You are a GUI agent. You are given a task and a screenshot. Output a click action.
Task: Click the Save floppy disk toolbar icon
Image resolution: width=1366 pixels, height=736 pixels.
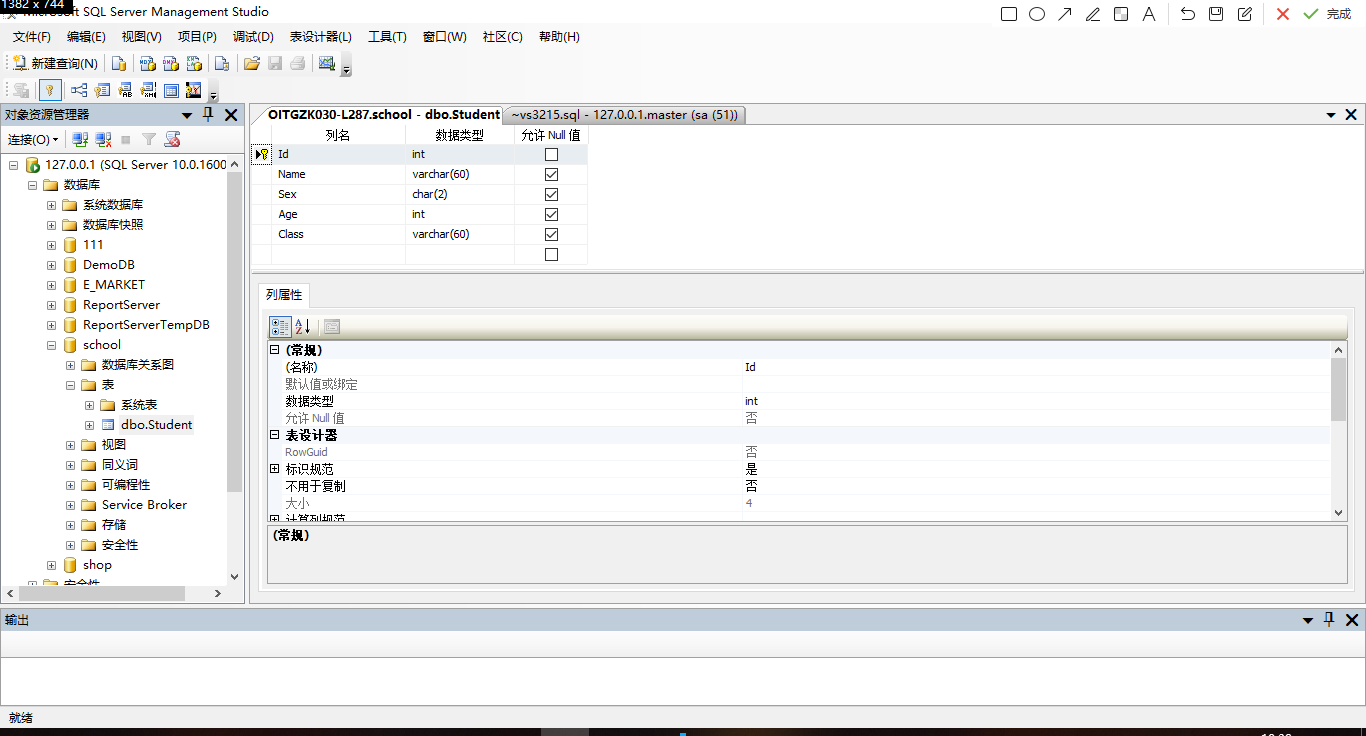pyautogui.click(x=275, y=63)
